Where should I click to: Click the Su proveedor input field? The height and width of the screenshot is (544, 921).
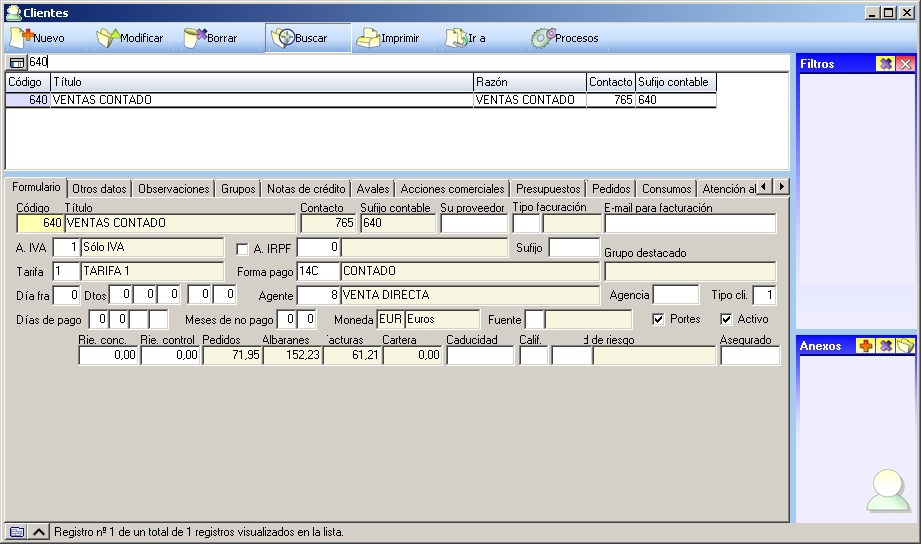click(474, 223)
